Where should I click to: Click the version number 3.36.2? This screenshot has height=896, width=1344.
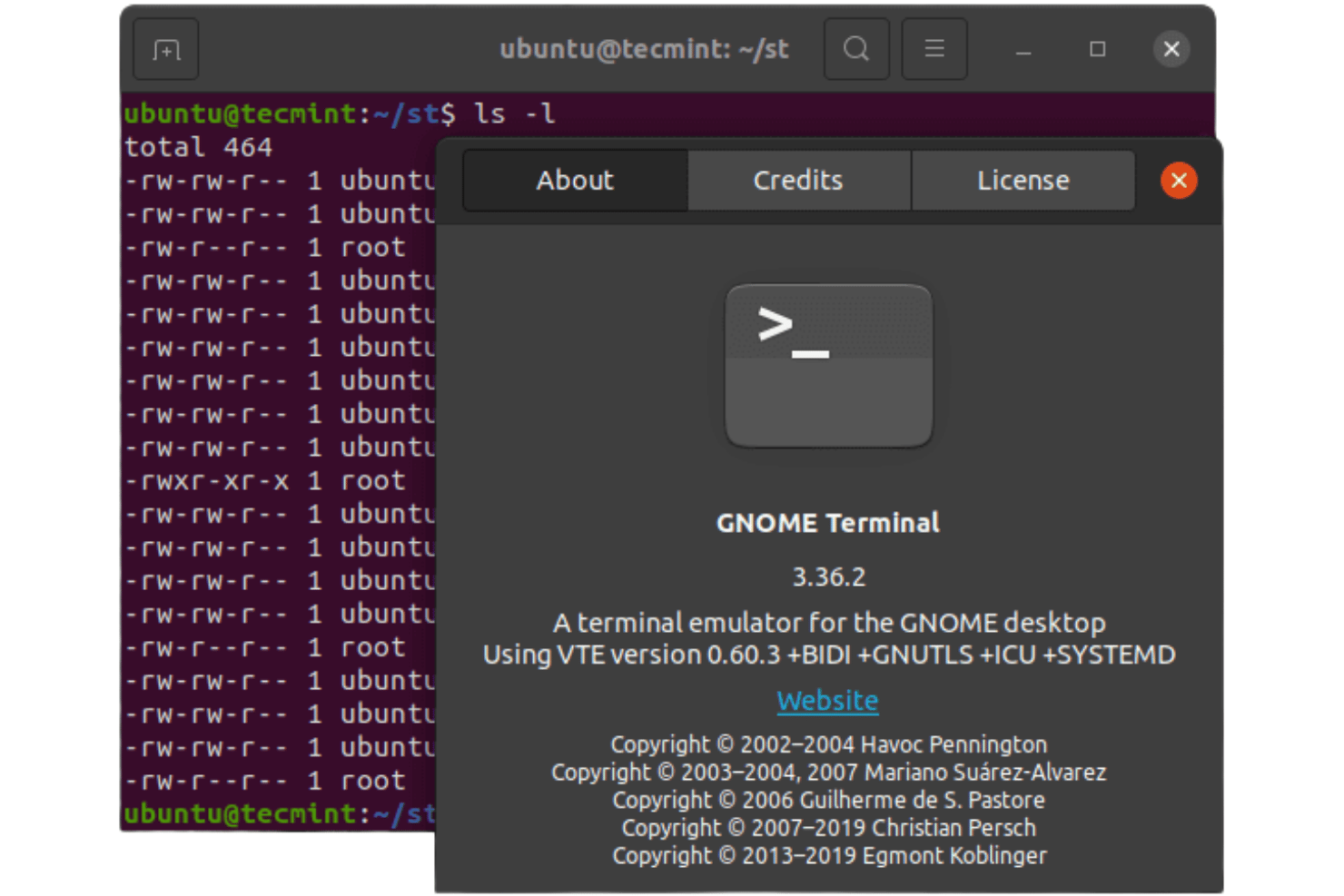point(829,577)
